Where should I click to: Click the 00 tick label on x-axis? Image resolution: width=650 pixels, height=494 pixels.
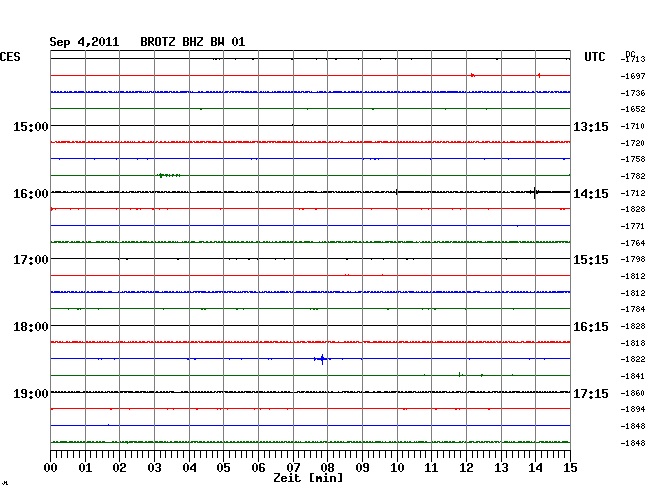click(51, 467)
